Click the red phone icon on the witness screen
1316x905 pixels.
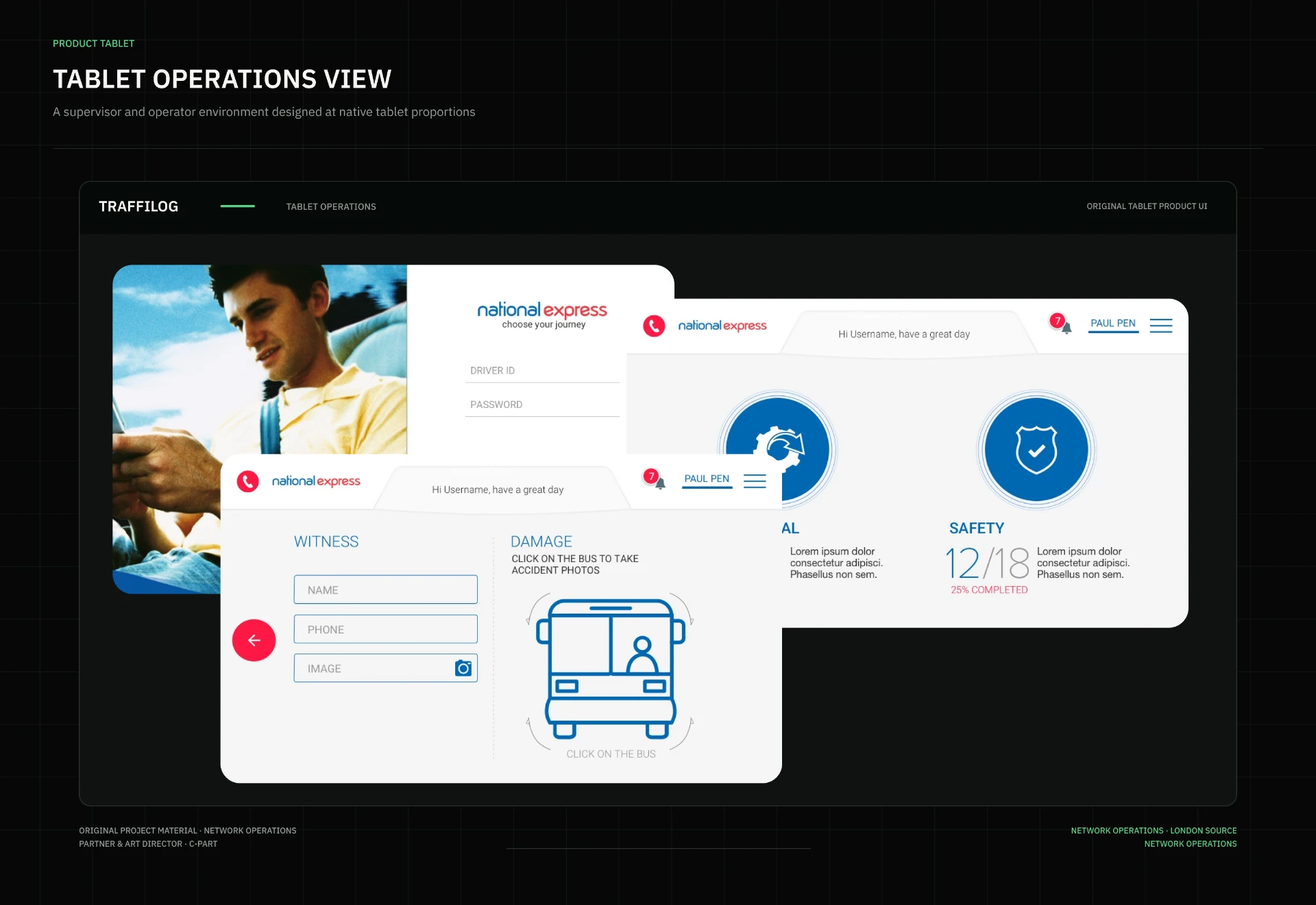point(247,481)
